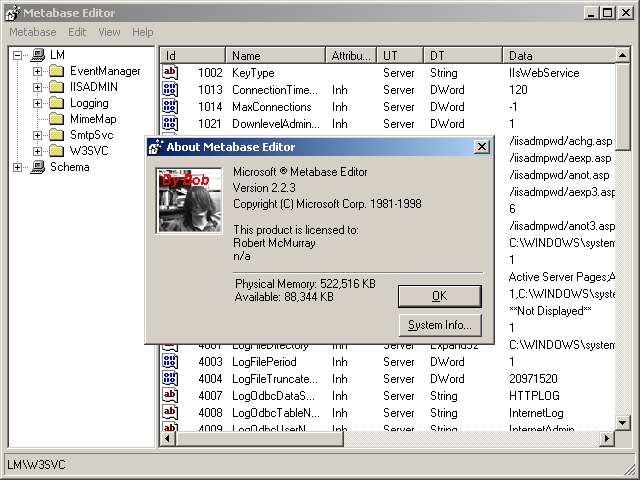640x480 pixels.
Task: Click the IISADMIN folder icon
Action: 56,87
